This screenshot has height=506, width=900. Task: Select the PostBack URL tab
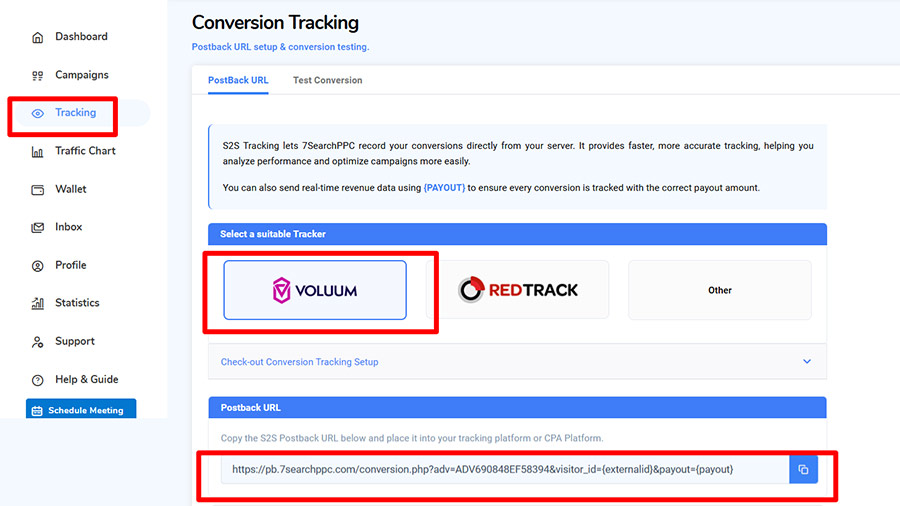pyautogui.click(x=238, y=80)
